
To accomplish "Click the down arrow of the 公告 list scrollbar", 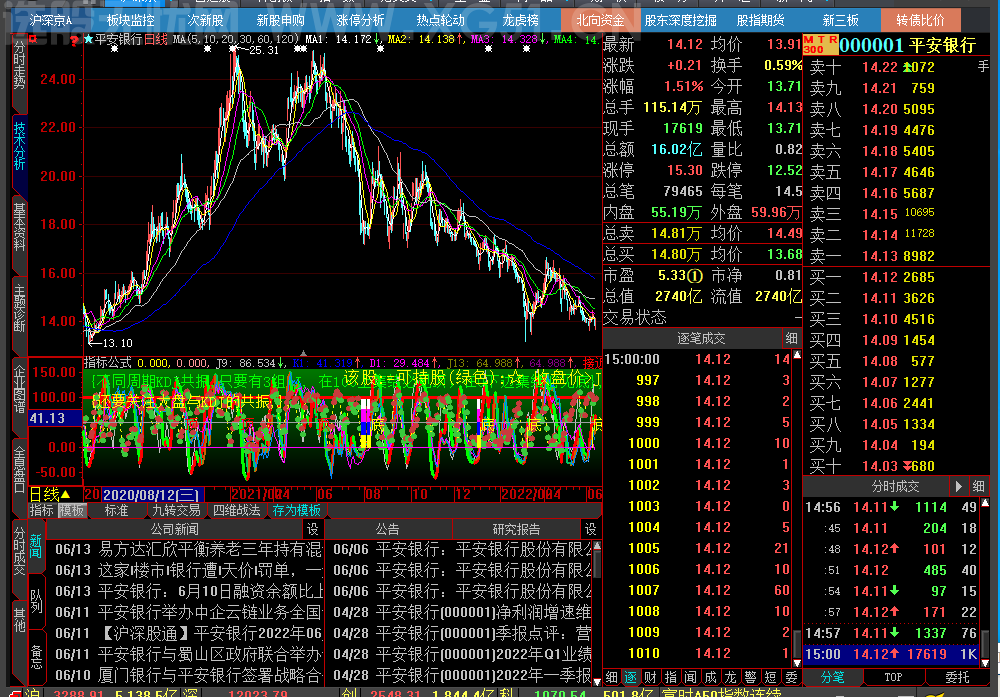I will [597, 681].
